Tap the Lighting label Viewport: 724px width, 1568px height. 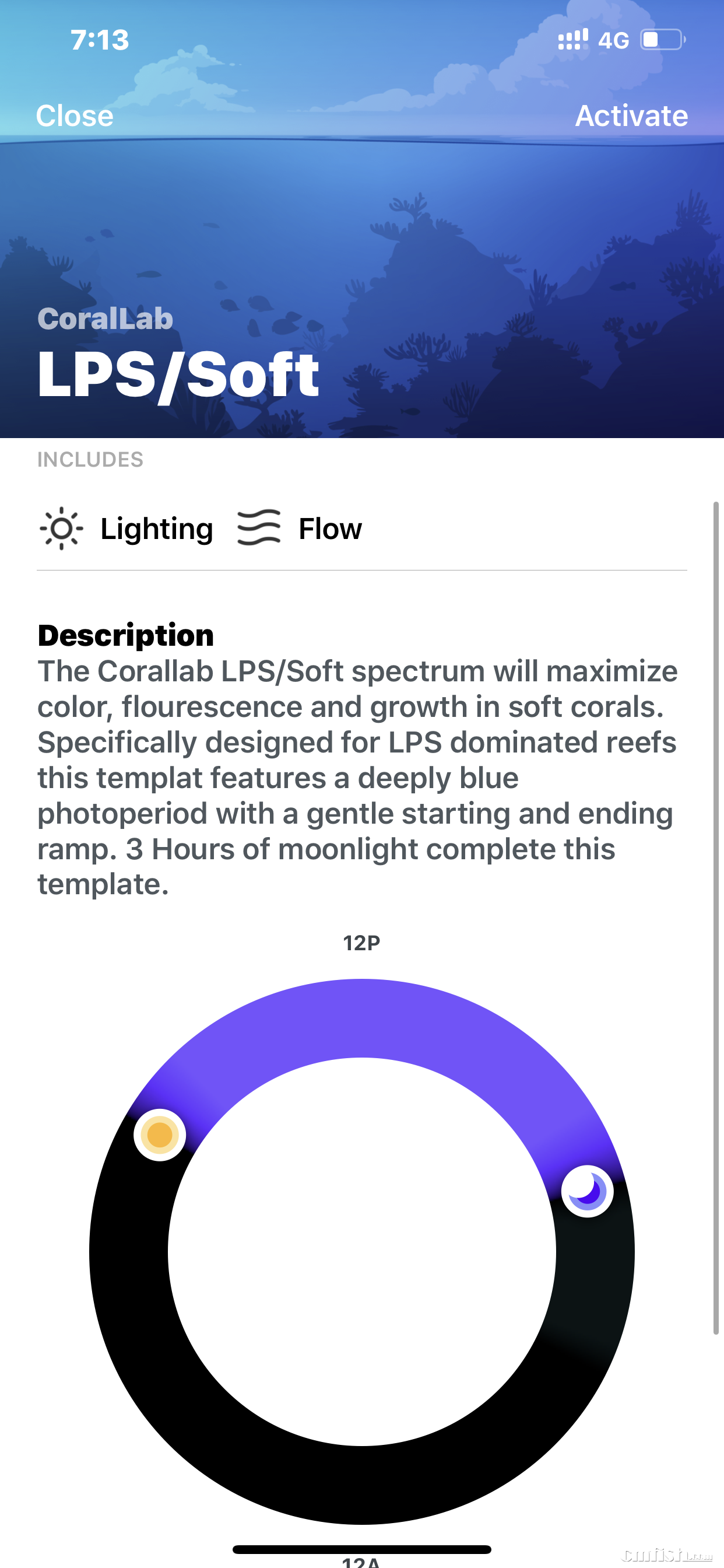click(156, 528)
